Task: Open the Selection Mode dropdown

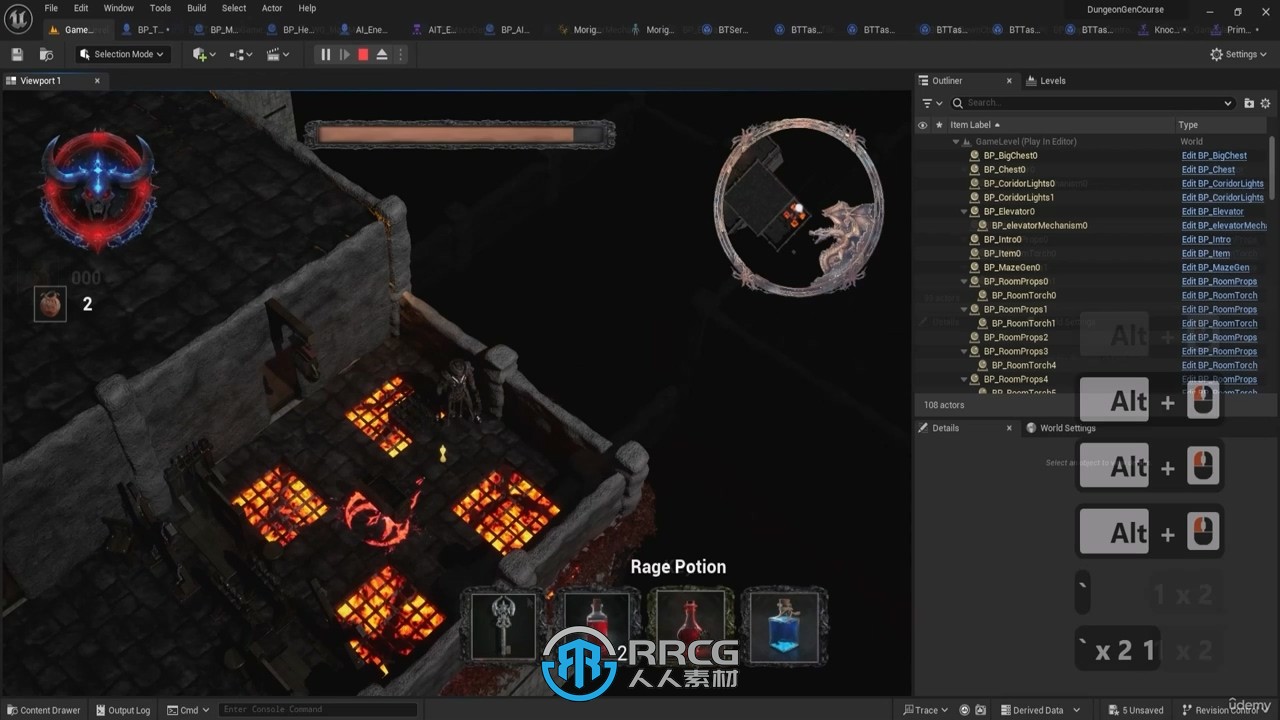Action: [x=122, y=54]
